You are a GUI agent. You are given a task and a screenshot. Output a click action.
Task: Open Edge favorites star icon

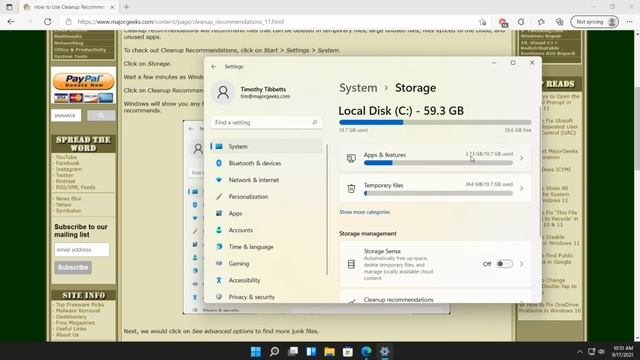541,22
